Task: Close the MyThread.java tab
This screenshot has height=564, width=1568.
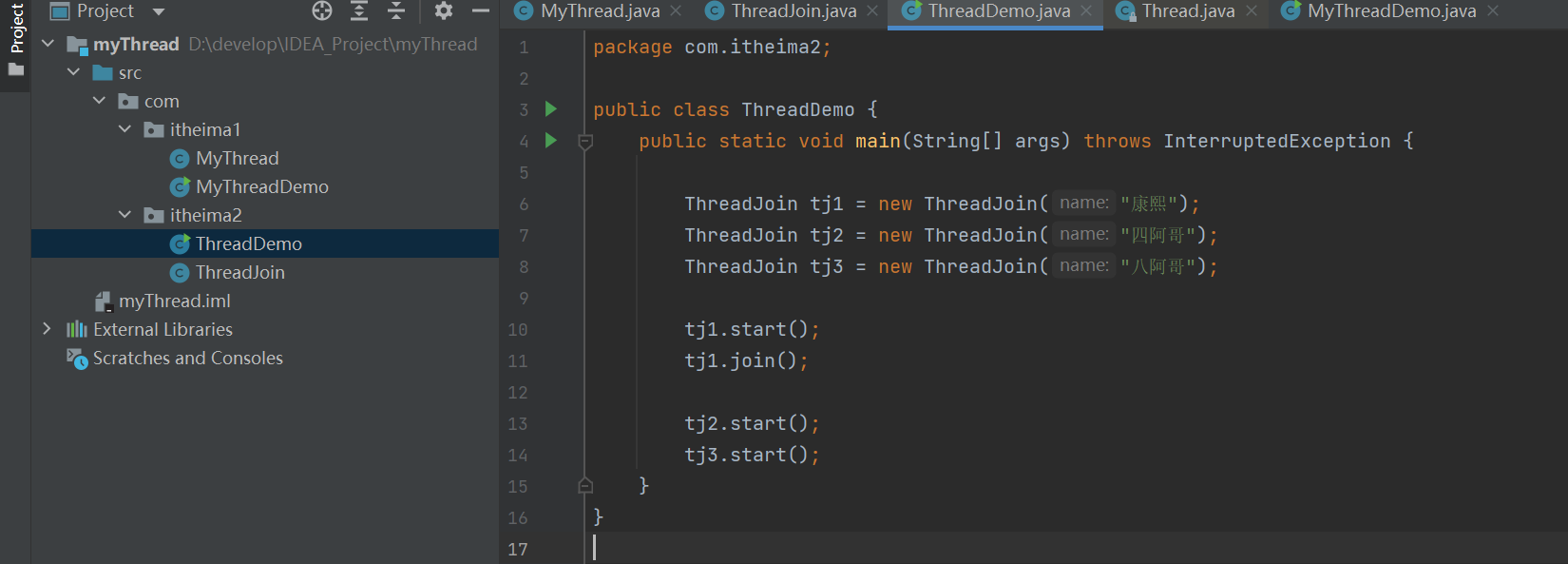Action: pos(676,11)
